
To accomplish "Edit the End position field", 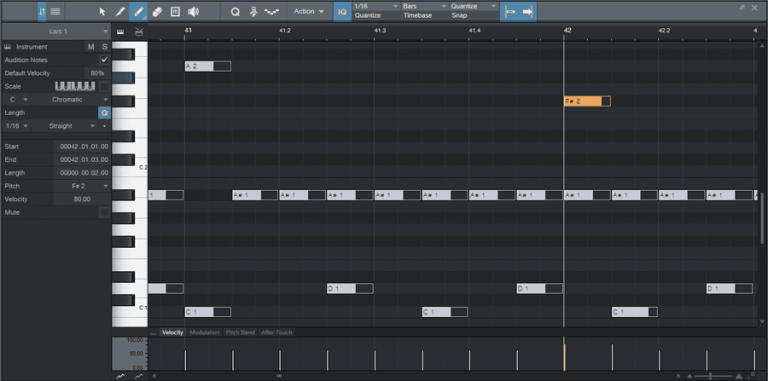I will click(82, 160).
